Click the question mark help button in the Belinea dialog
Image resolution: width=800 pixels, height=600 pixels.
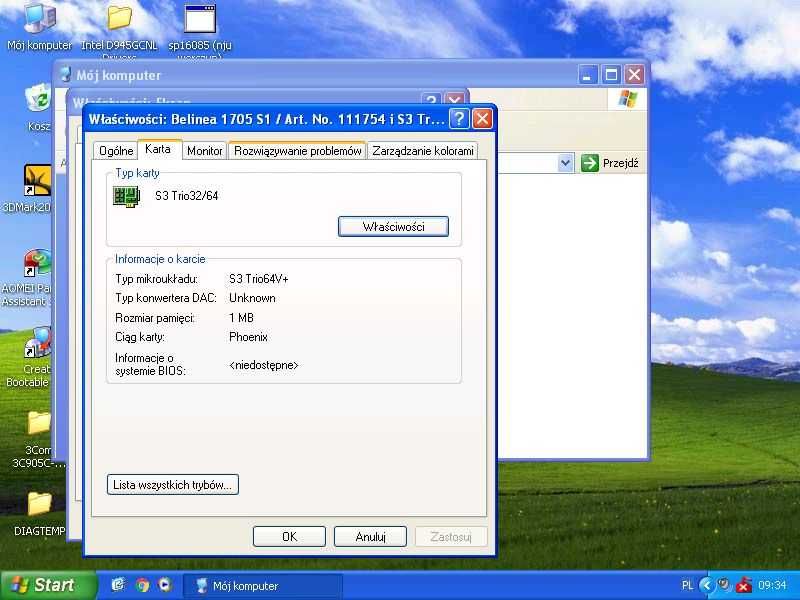tap(459, 119)
